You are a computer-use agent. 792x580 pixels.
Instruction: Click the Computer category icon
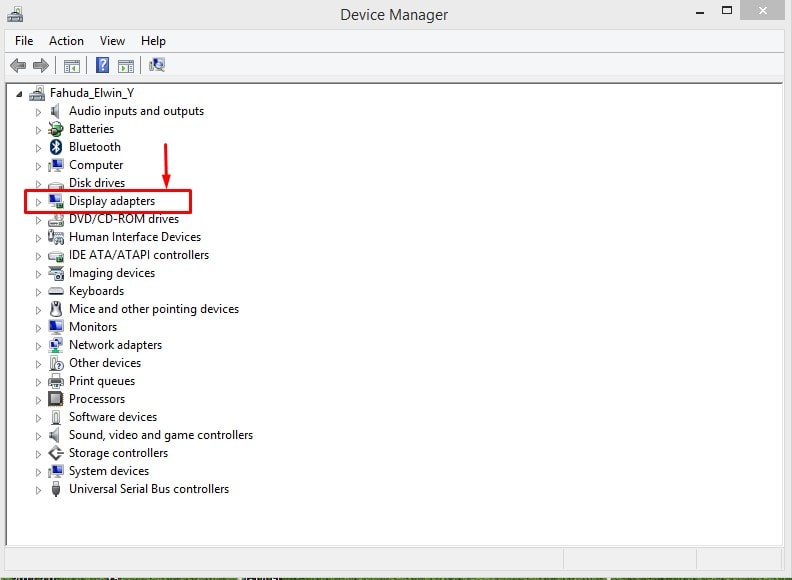[56, 165]
